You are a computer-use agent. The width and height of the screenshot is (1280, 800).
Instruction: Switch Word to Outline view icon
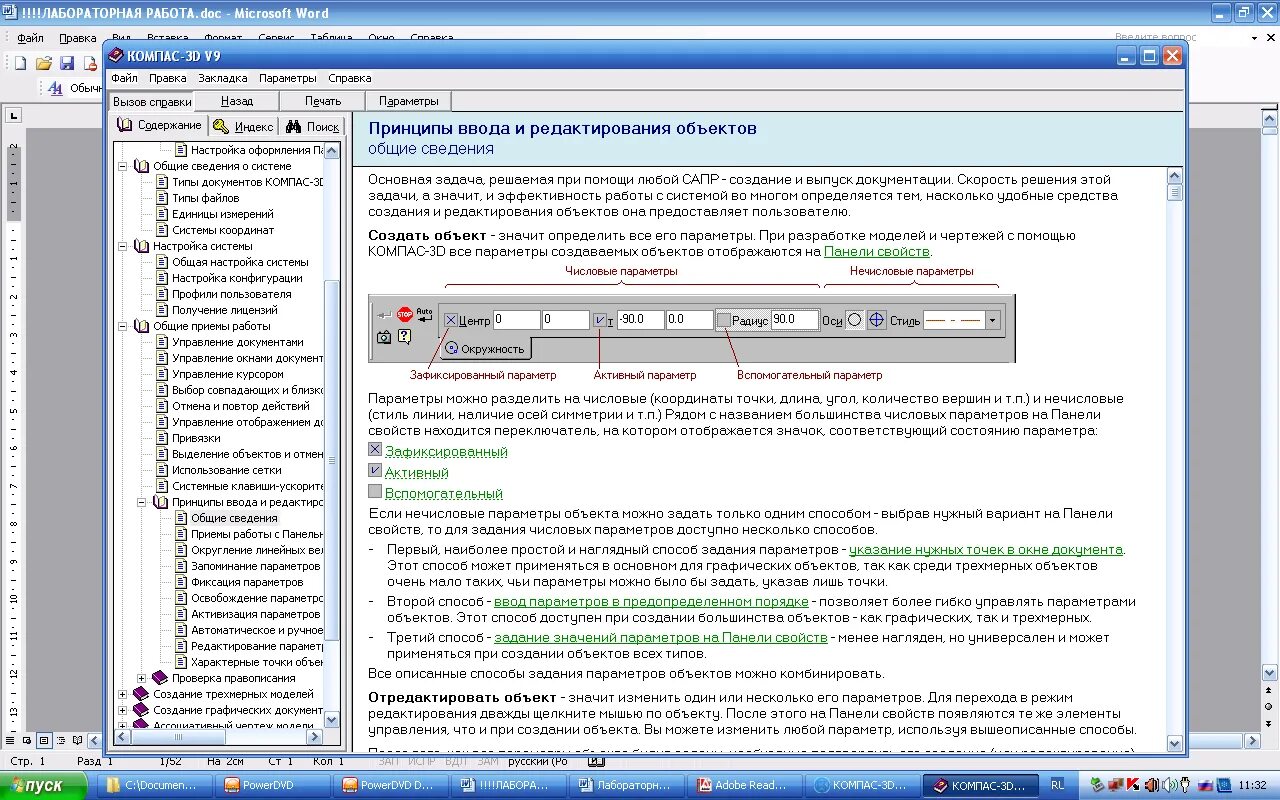pos(61,741)
